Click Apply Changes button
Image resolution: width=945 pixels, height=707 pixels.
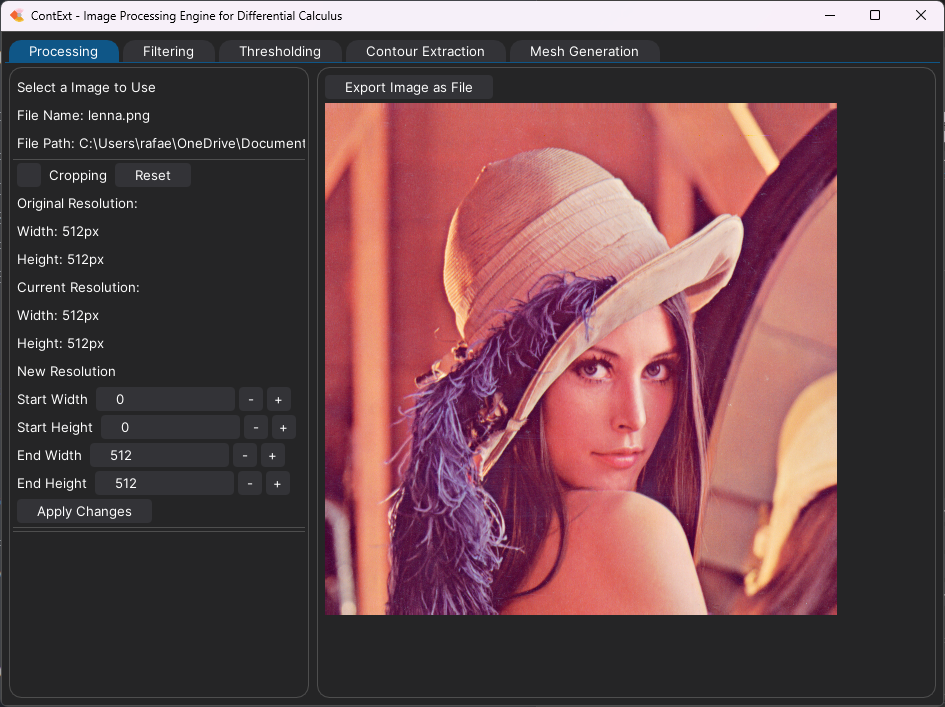(84, 512)
